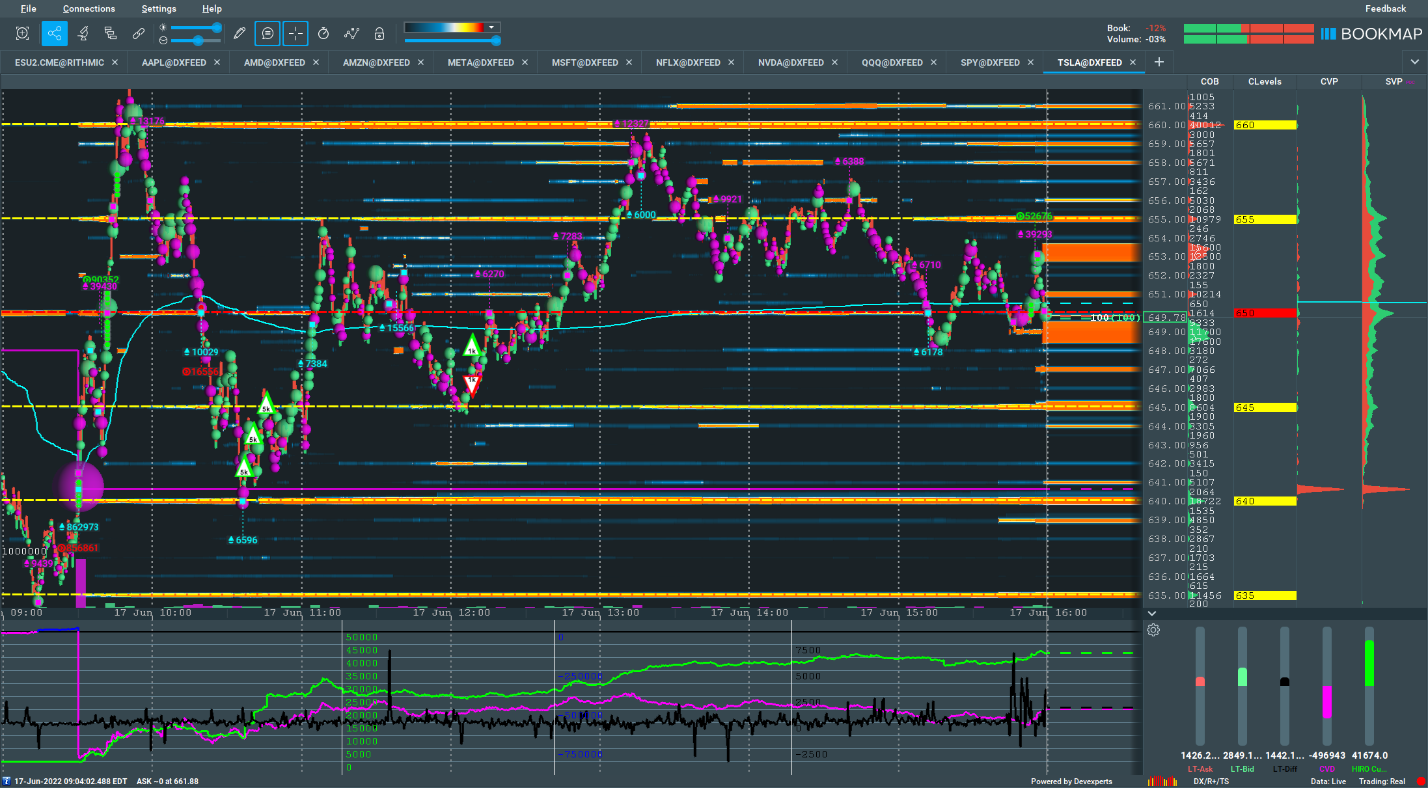Screen dimensions: 1428x788
Task: Click the LT-Bid widget gauge
Action: point(1242,686)
